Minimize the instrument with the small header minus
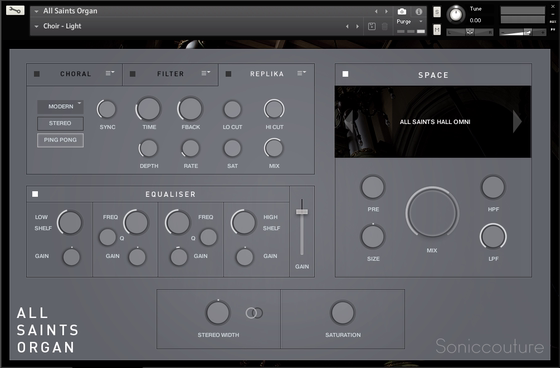The width and height of the screenshot is (560, 368). click(553, 14)
